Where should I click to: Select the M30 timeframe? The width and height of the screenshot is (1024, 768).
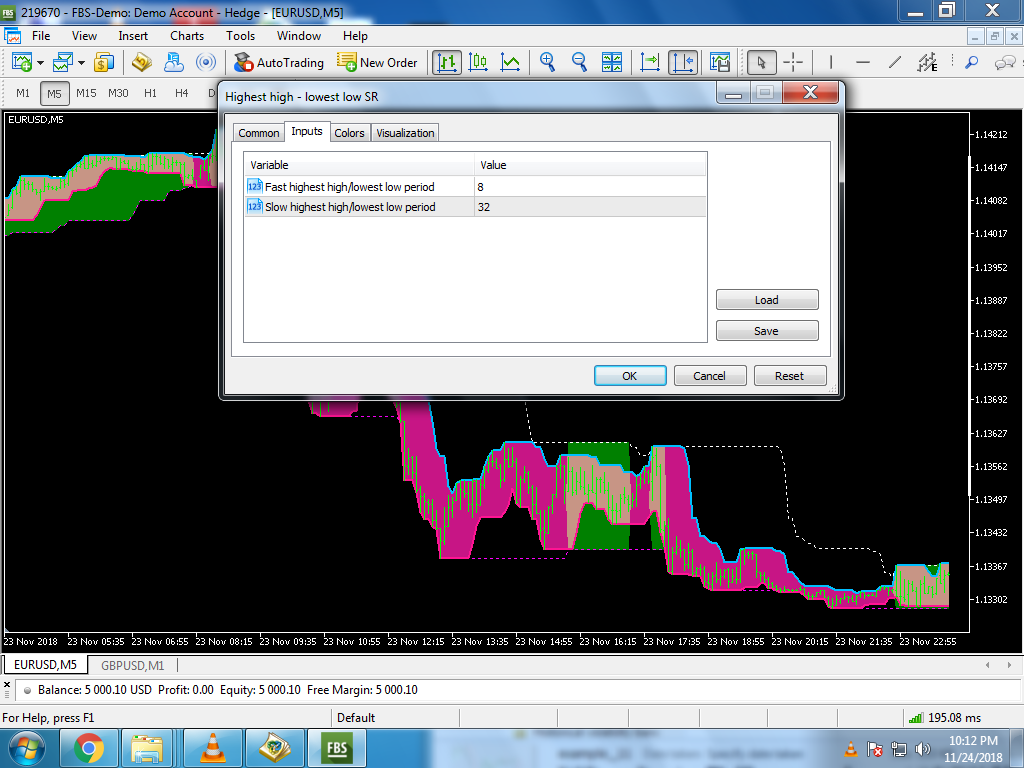pyautogui.click(x=118, y=93)
